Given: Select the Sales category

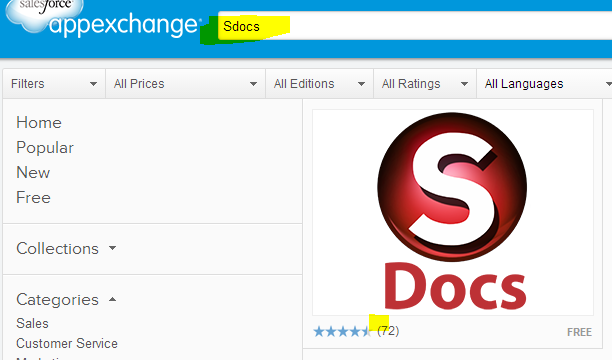Looking at the screenshot, I should pos(32,323).
